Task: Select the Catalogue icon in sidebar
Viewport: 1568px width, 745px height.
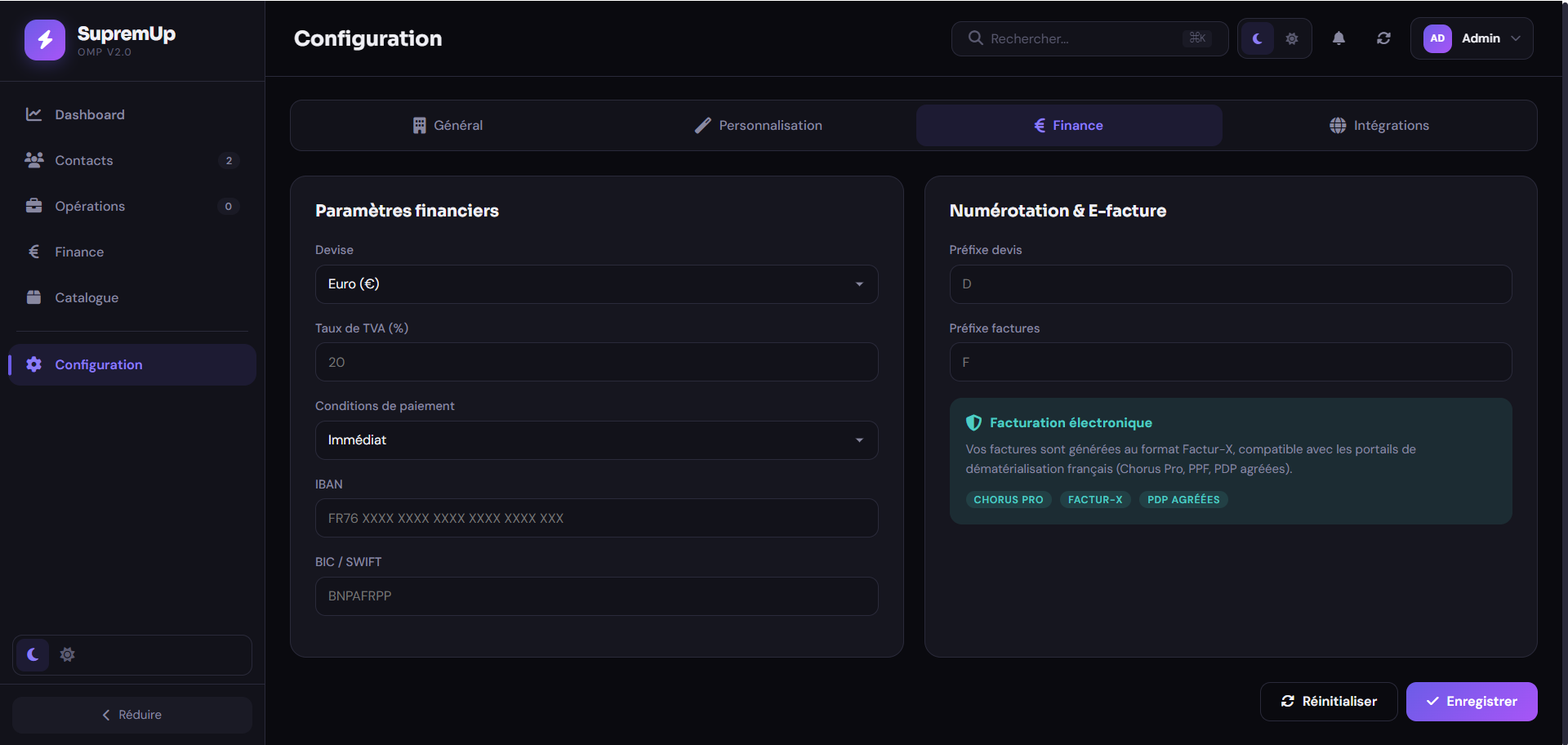Action: [x=33, y=297]
